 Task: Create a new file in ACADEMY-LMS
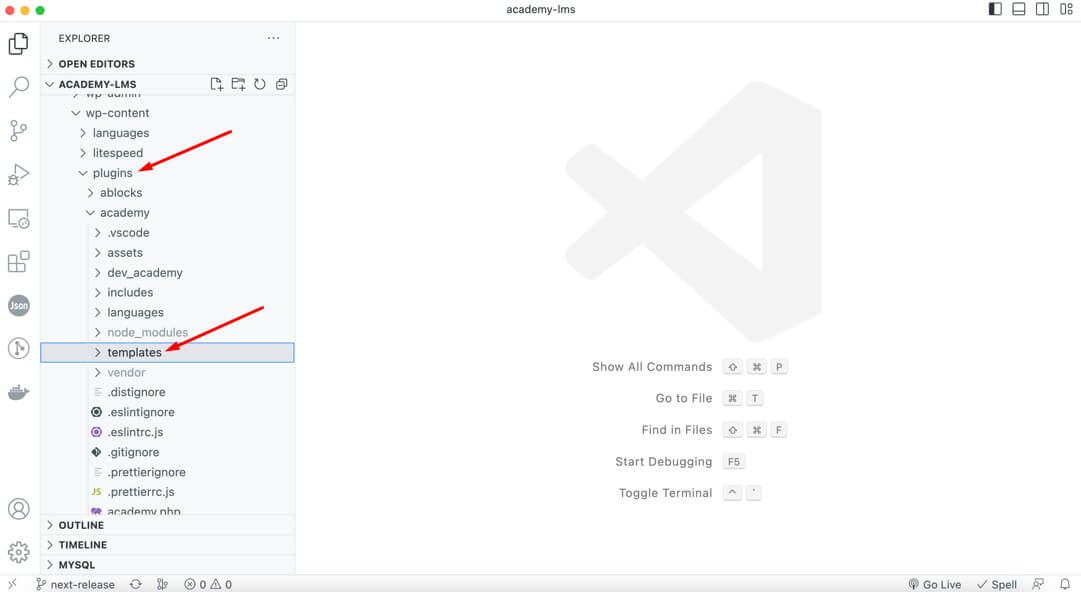(x=217, y=84)
